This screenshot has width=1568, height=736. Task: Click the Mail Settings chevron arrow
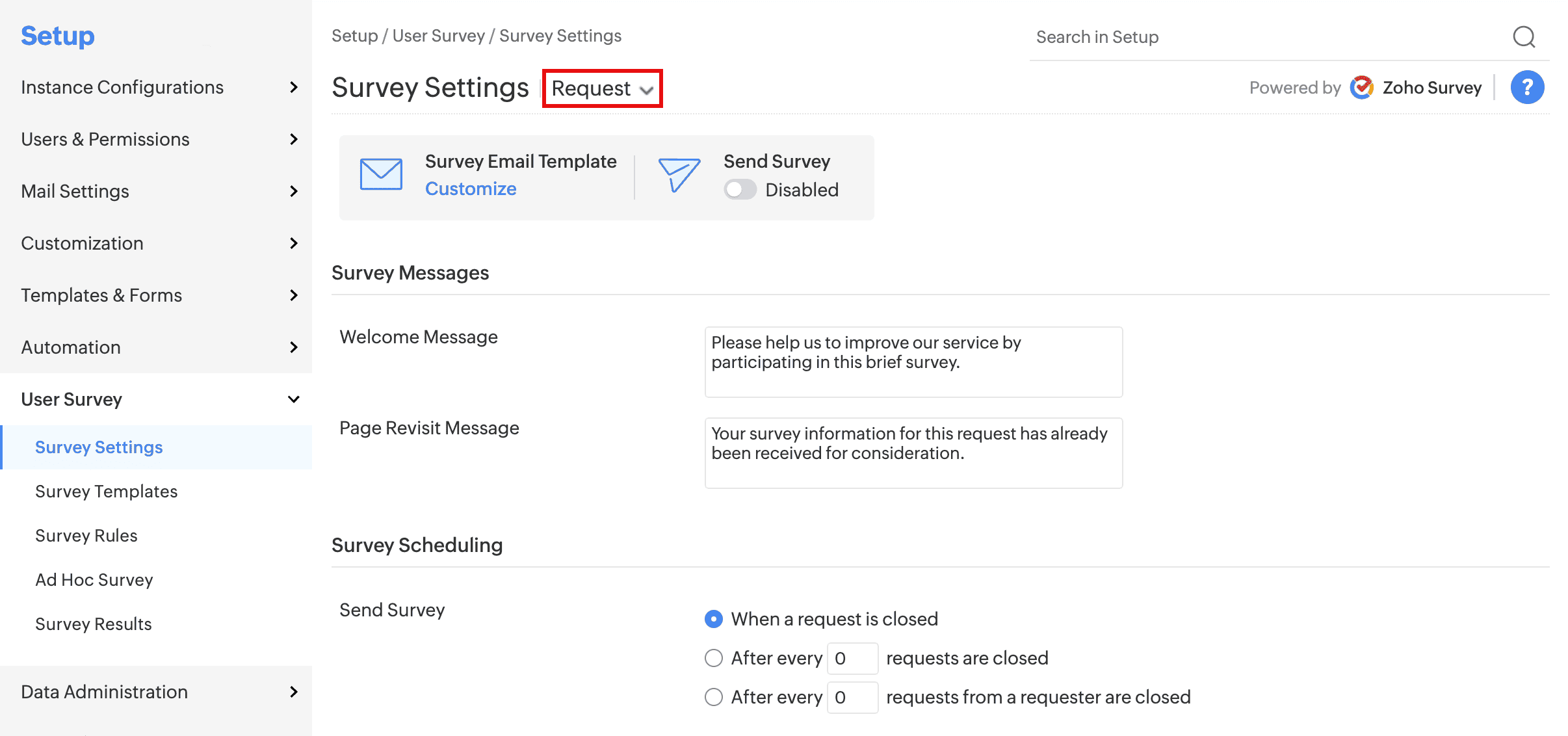[x=294, y=191]
